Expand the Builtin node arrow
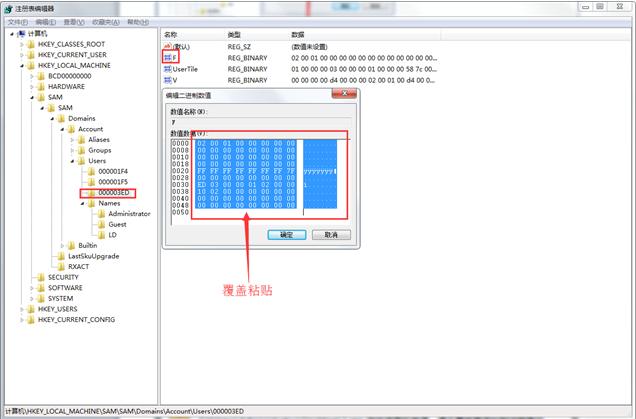The height and width of the screenshot is (419, 636). click(x=62, y=246)
